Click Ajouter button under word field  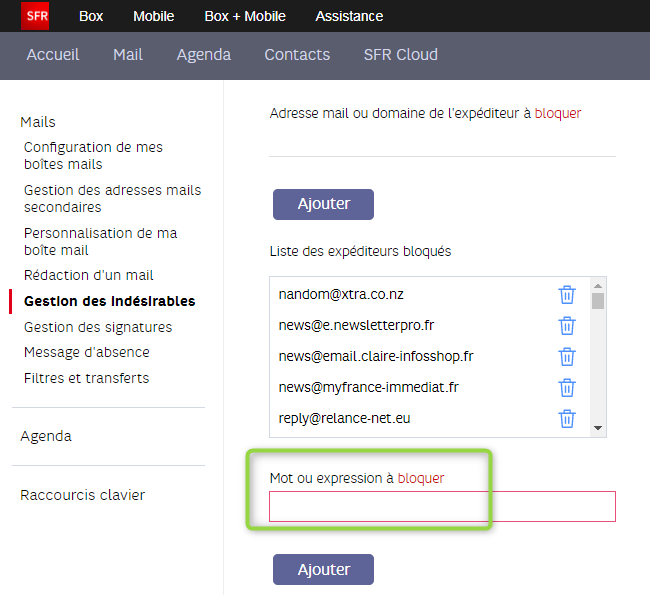tap(323, 569)
